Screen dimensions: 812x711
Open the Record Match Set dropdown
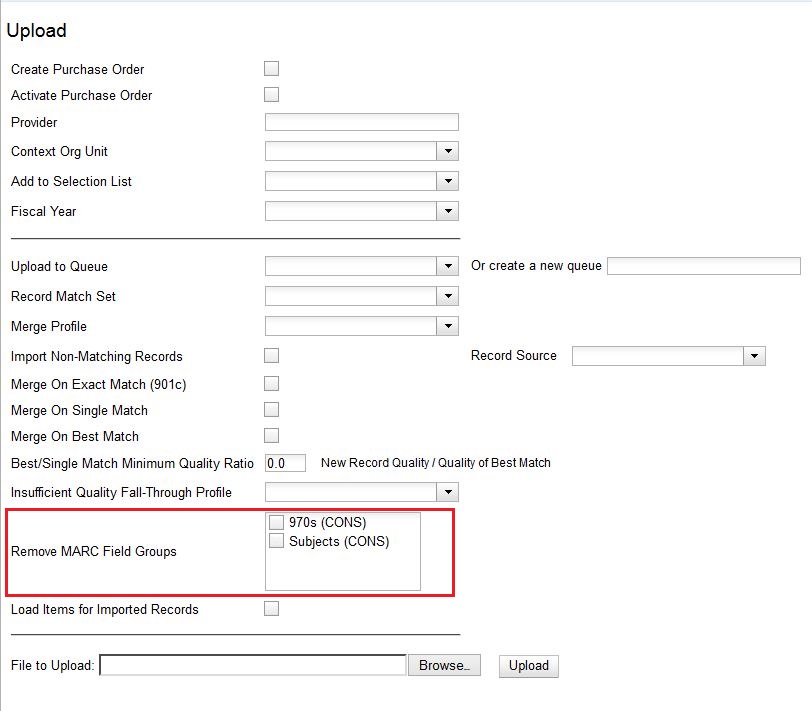pos(450,296)
